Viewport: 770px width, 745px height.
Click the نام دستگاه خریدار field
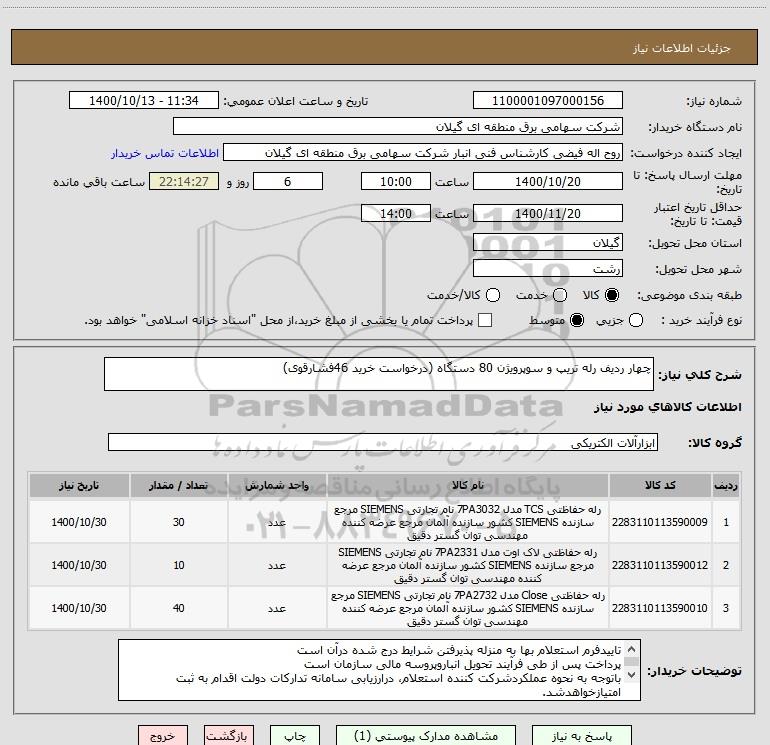tap(398, 127)
